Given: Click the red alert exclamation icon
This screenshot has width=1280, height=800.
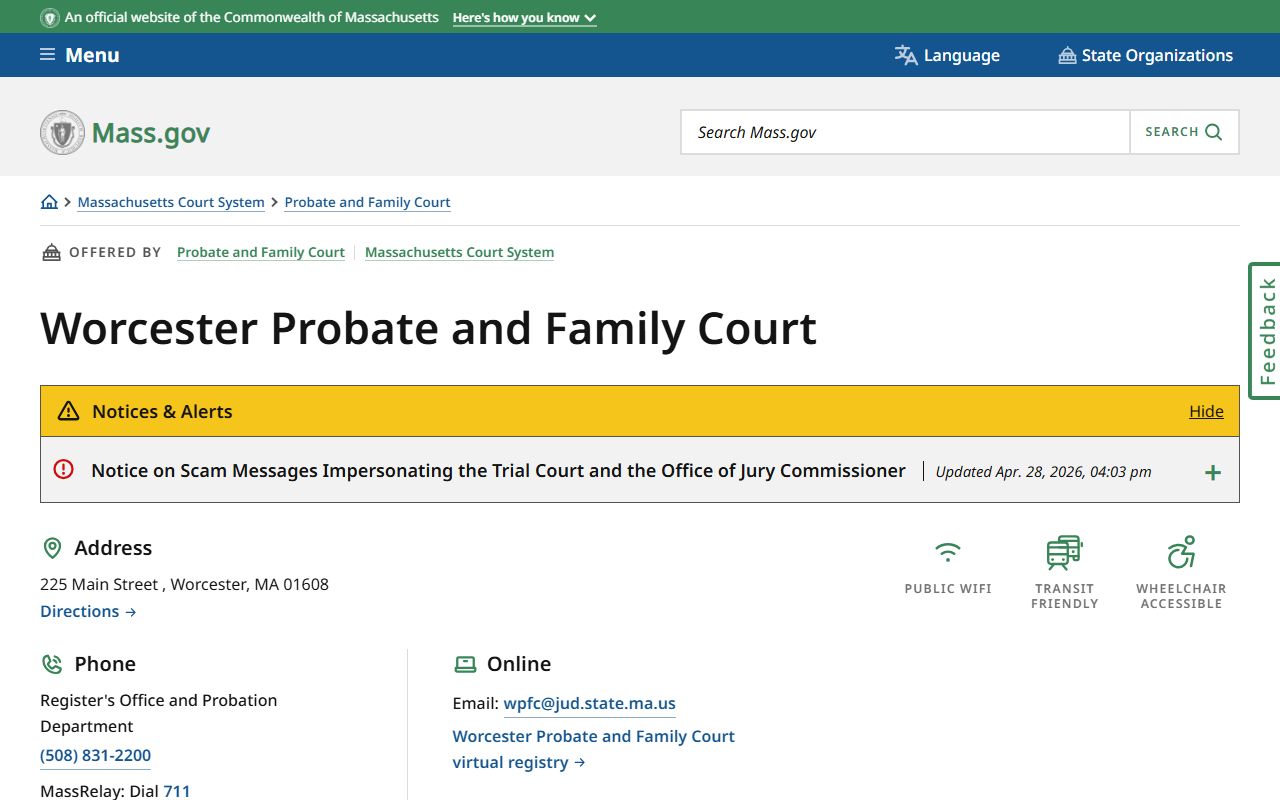Looking at the screenshot, I should (x=64, y=469).
